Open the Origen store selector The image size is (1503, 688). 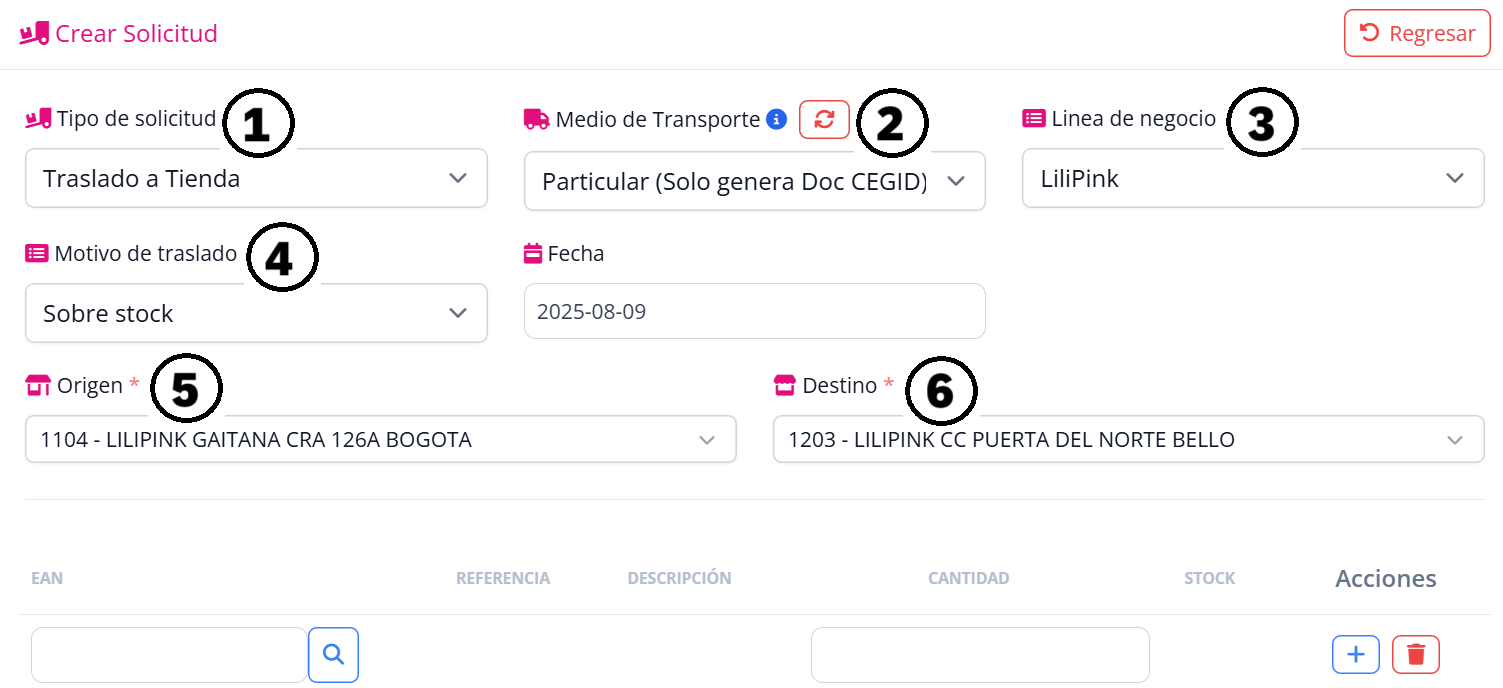380,440
